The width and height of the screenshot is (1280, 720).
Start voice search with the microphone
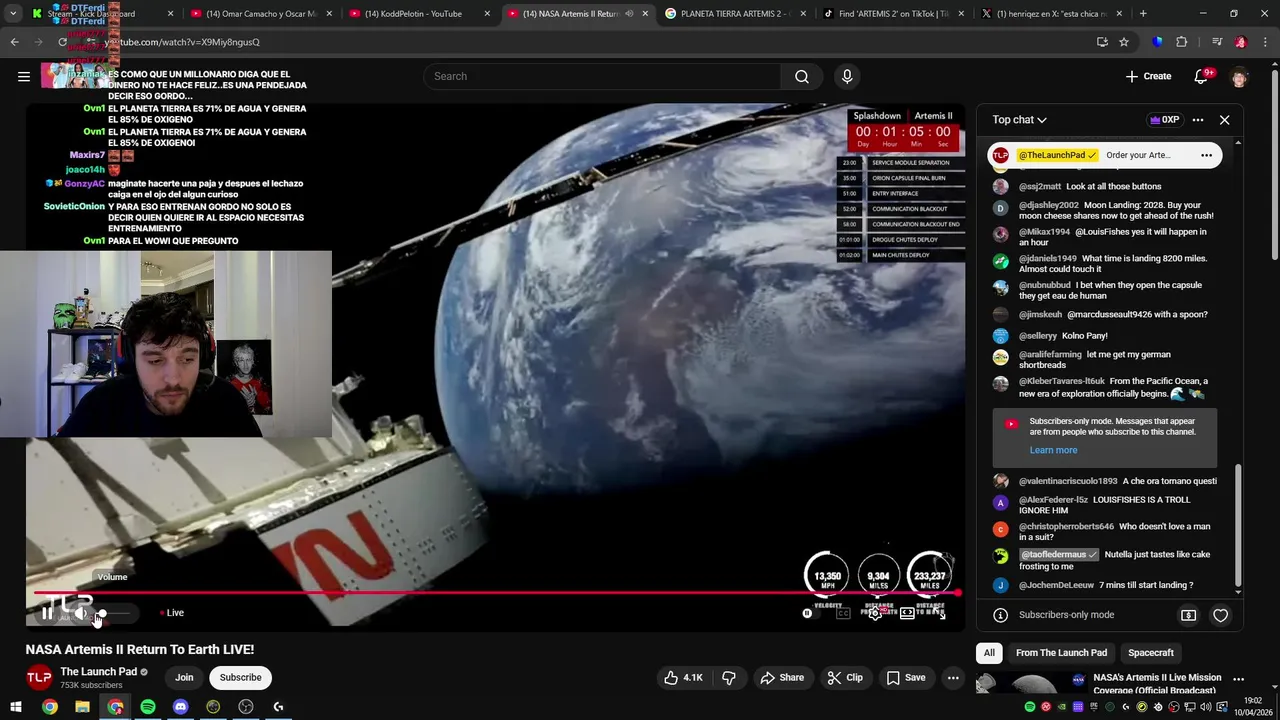[x=847, y=76]
